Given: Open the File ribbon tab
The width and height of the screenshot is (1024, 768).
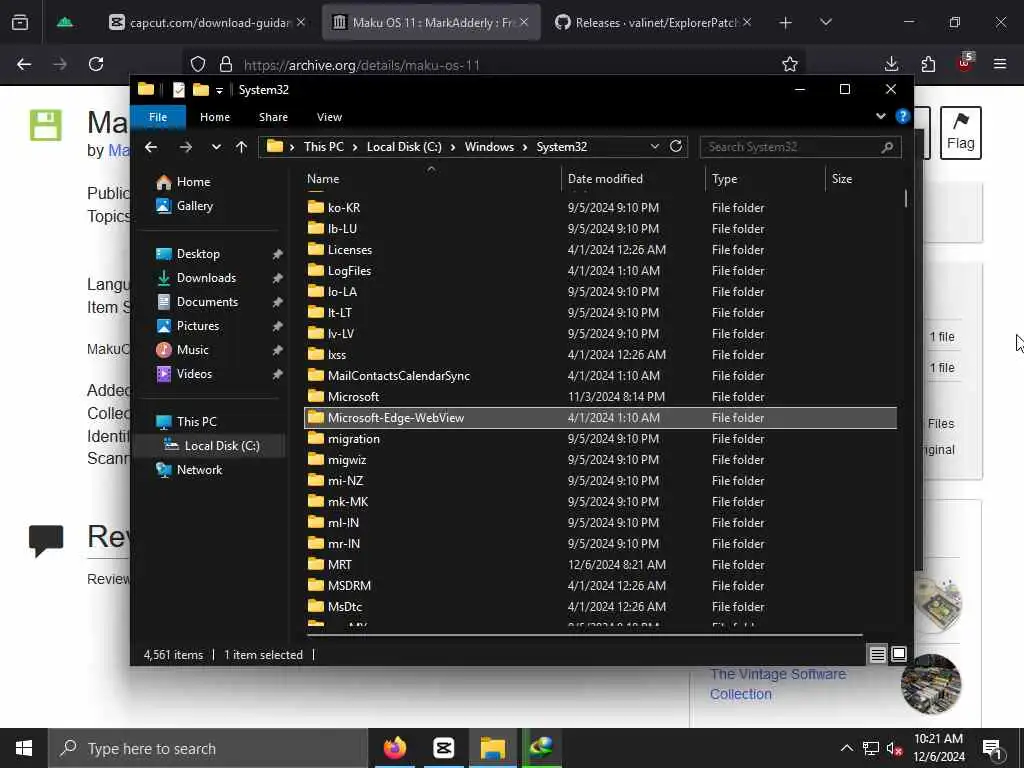Looking at the screenshot, I should tap(158, 117).
